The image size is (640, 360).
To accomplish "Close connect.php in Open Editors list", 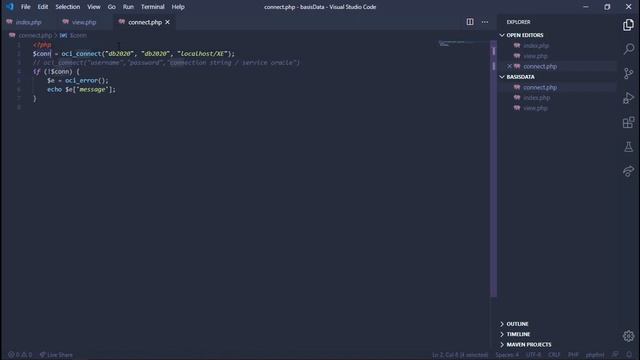I will coord(509,66).
